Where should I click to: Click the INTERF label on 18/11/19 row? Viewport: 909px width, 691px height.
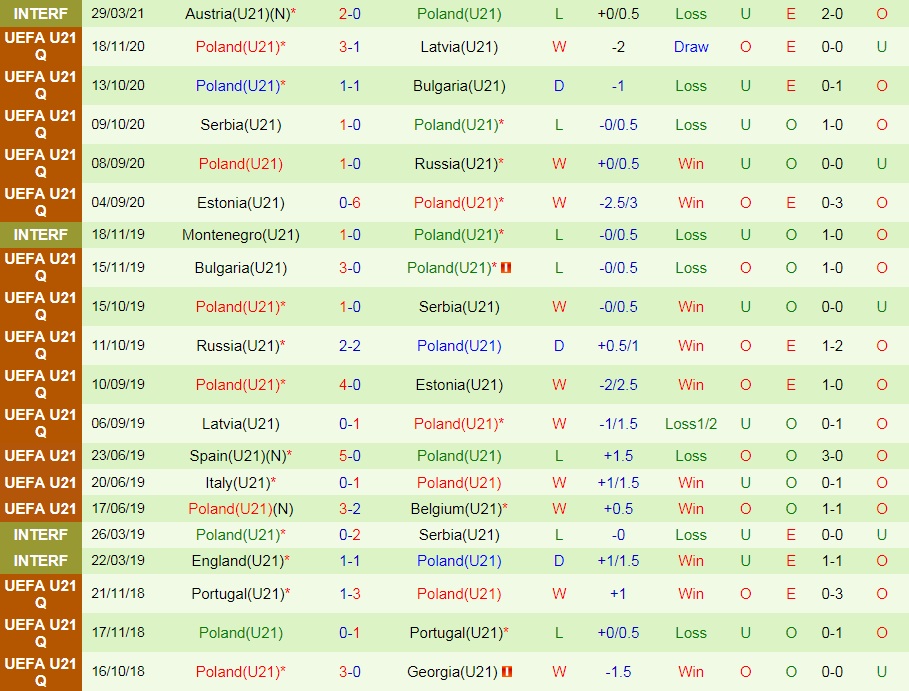coord(41,235)
